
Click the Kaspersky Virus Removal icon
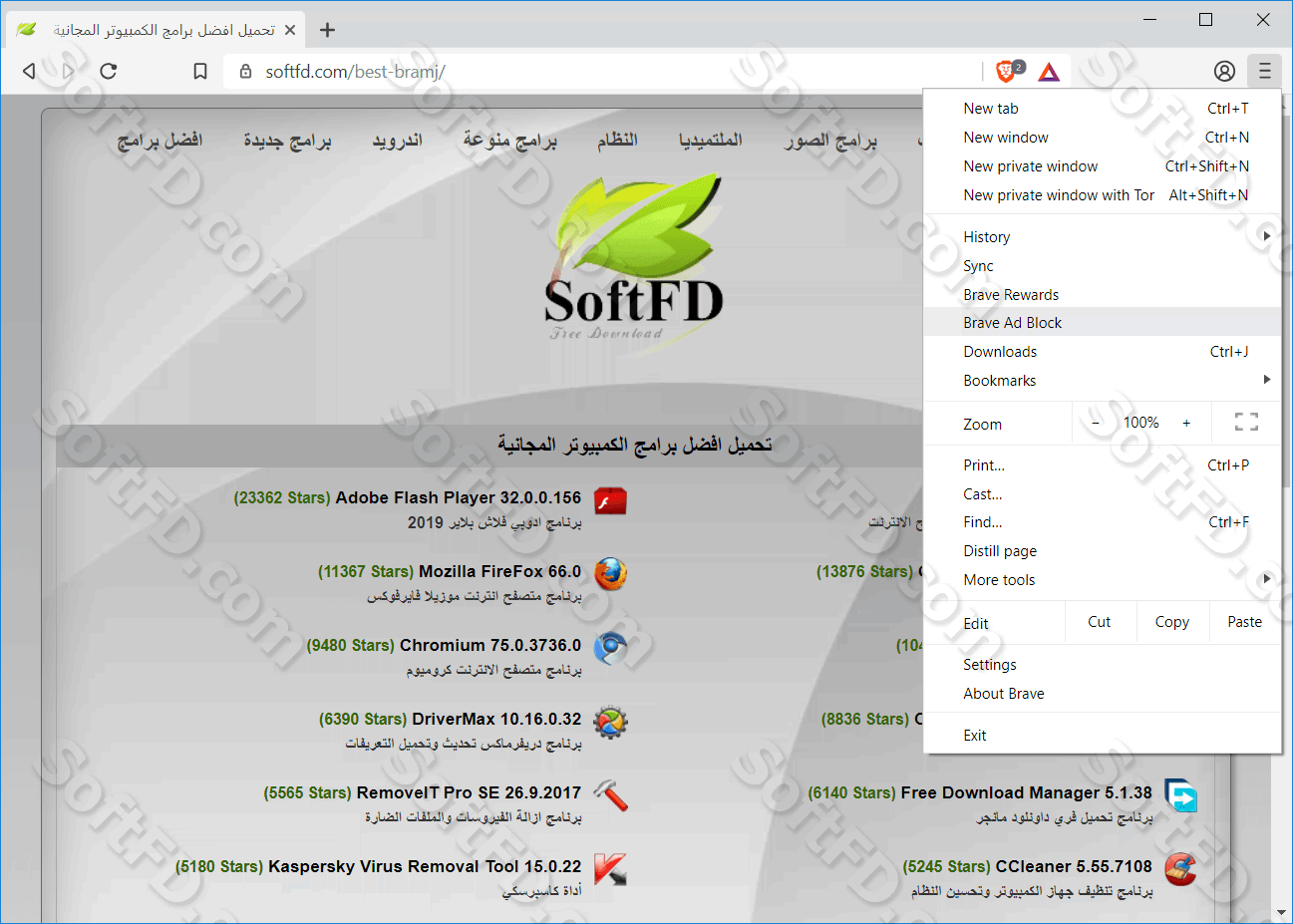pos(610,869)
